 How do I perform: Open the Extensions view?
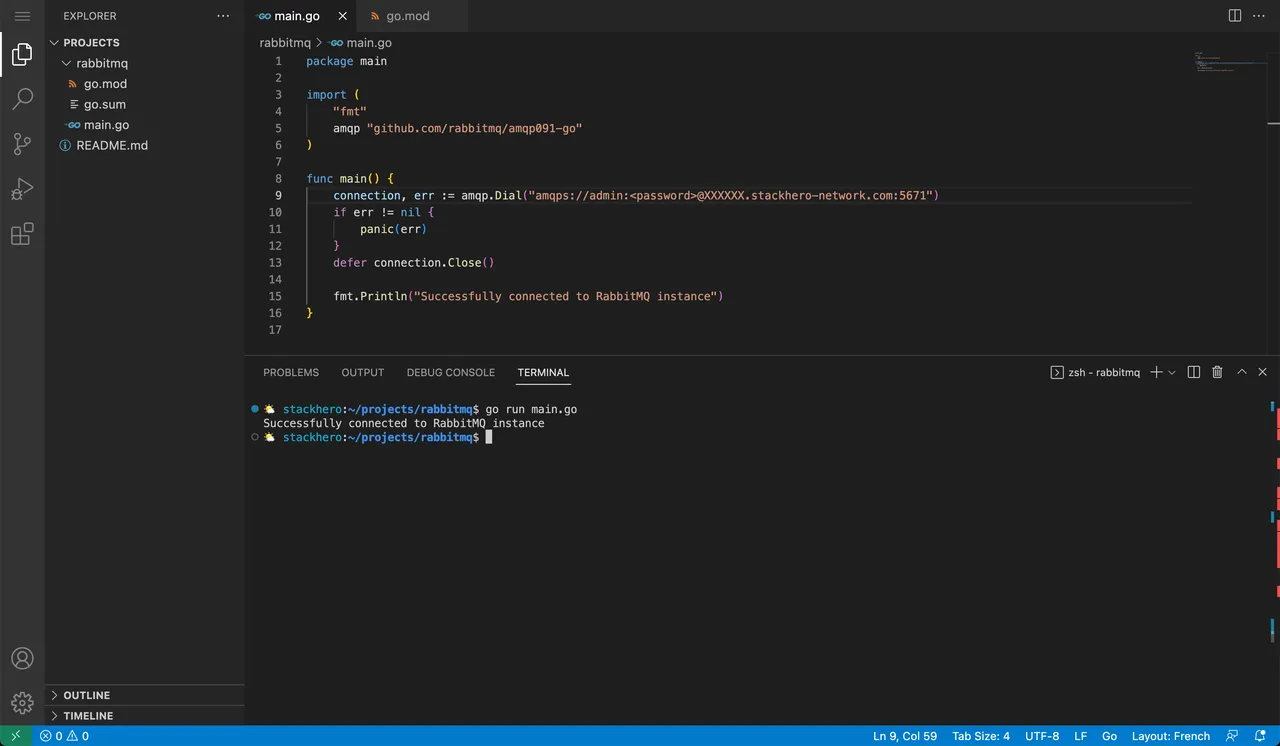click(x=22, y=234)
